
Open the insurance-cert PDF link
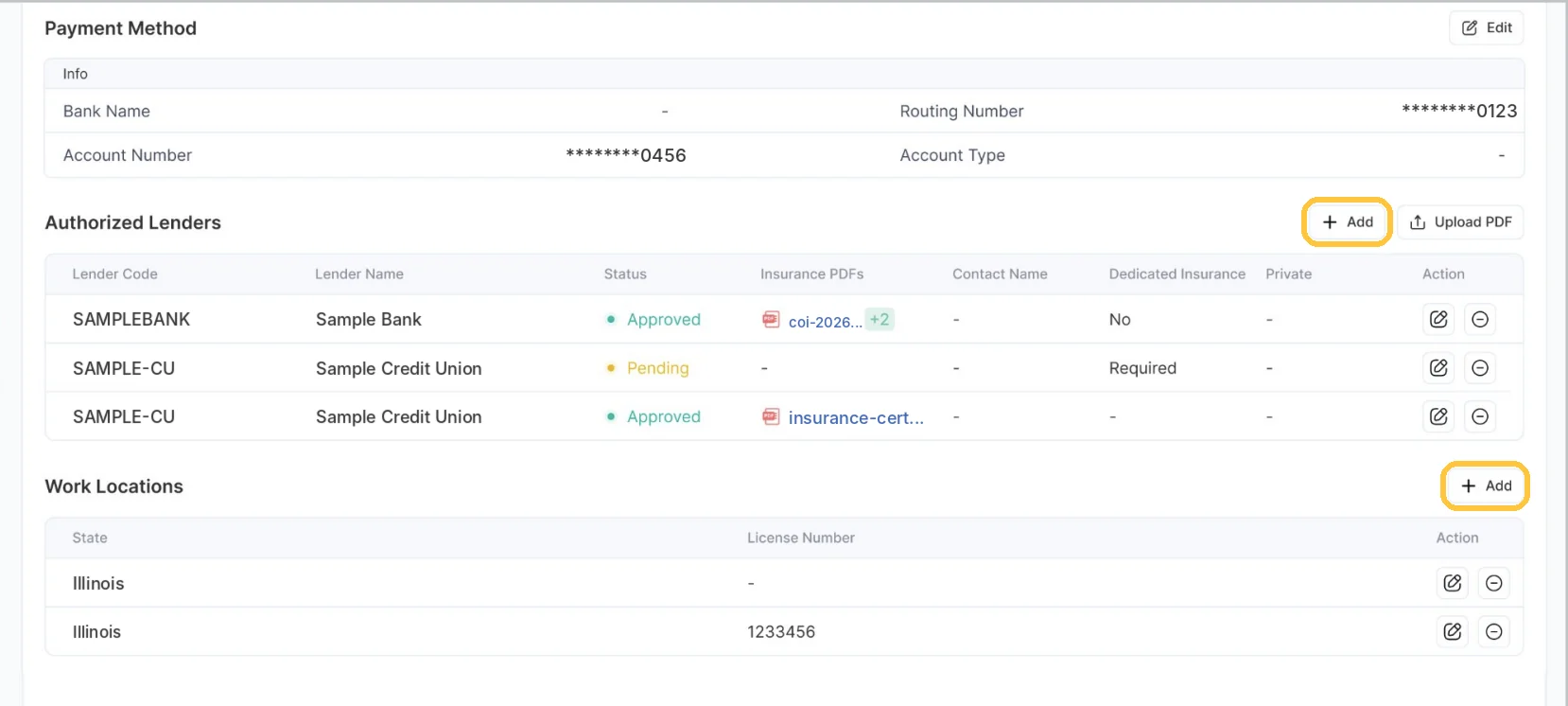coord(856,417)
